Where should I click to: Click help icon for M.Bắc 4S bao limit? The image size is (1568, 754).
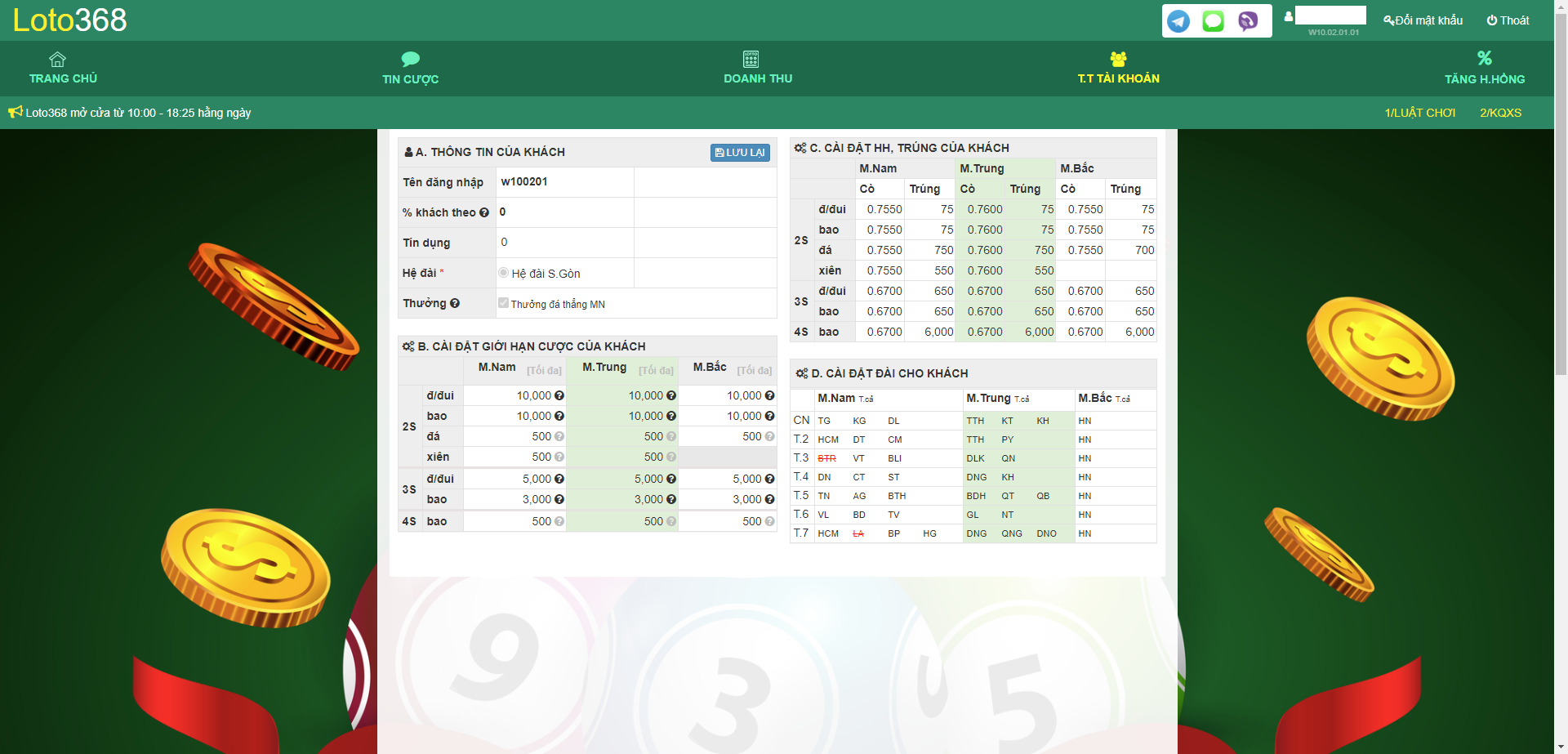coord(769,521)
